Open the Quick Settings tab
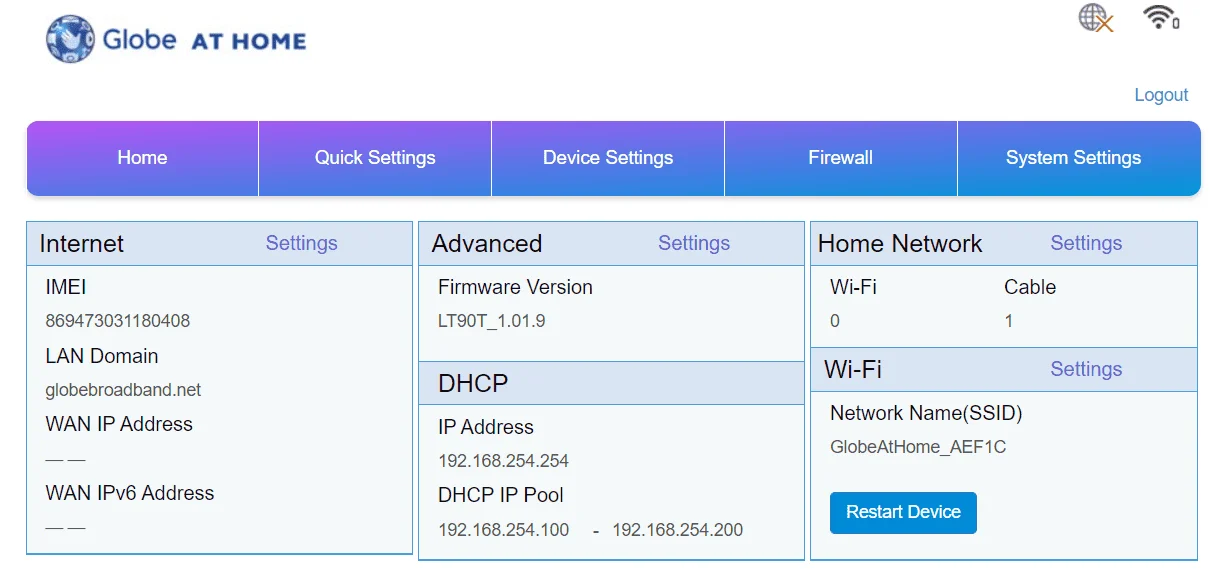 [375, 158]
